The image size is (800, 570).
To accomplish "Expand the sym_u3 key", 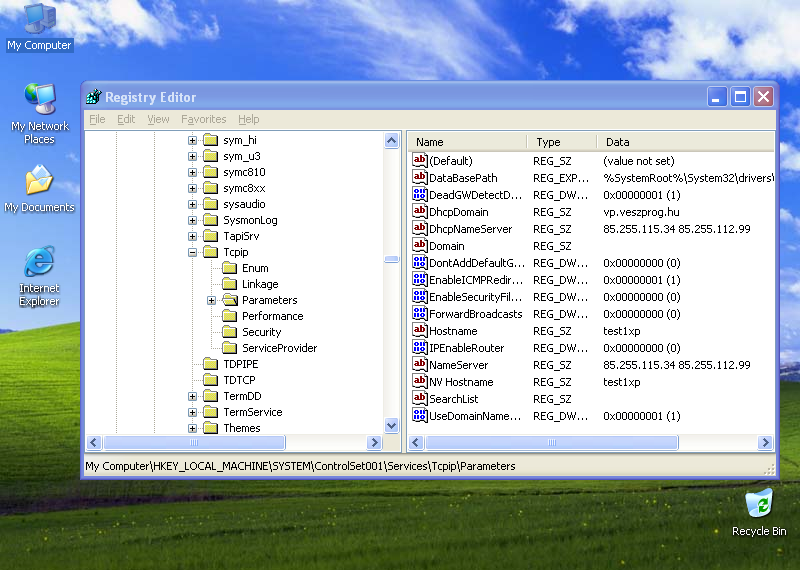I will pos(192,156).
